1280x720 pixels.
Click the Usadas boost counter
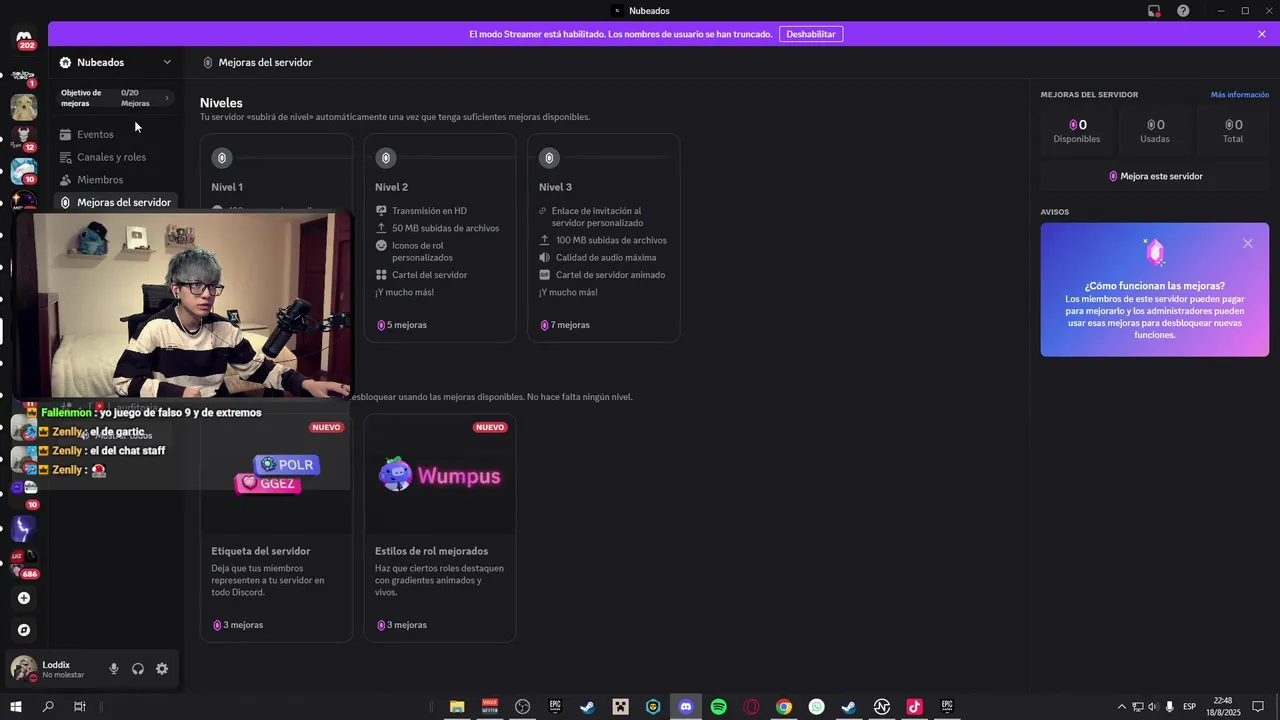pos(1155,131)
